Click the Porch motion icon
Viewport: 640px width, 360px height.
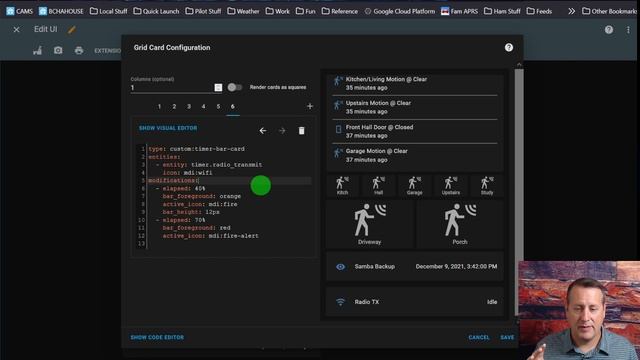[460, 220]
